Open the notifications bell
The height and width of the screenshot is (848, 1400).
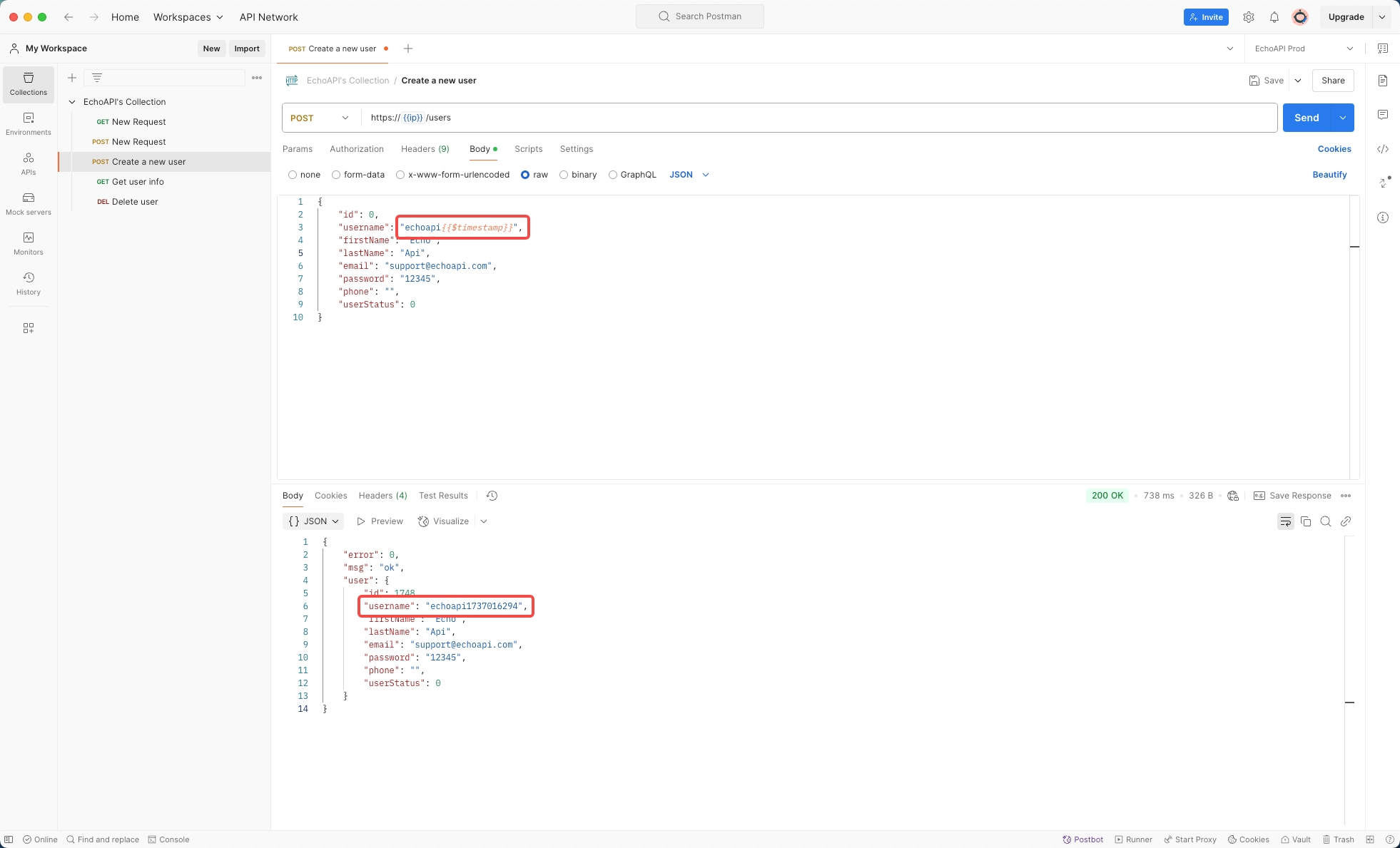1274,17
